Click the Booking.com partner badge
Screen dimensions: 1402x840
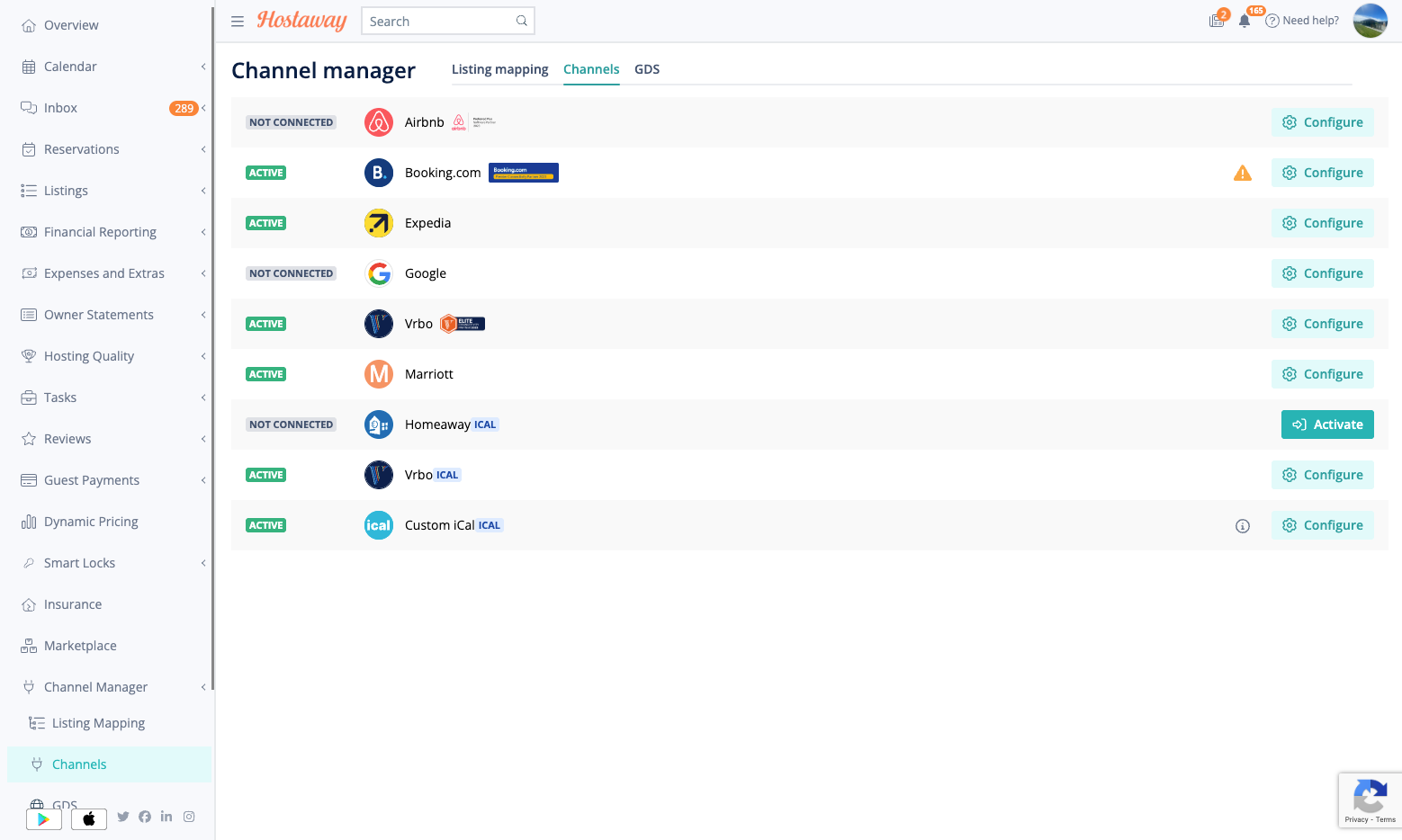(x=524, y=173)
